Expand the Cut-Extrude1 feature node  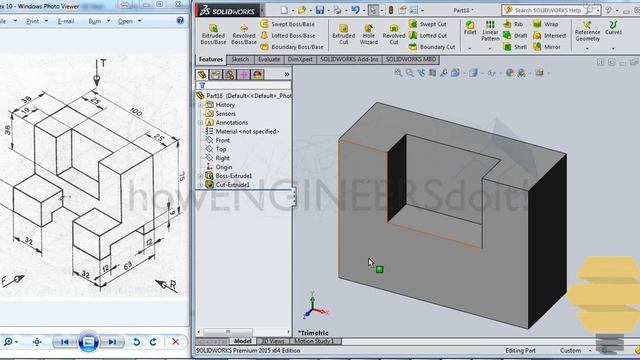[x=200, y=185]
